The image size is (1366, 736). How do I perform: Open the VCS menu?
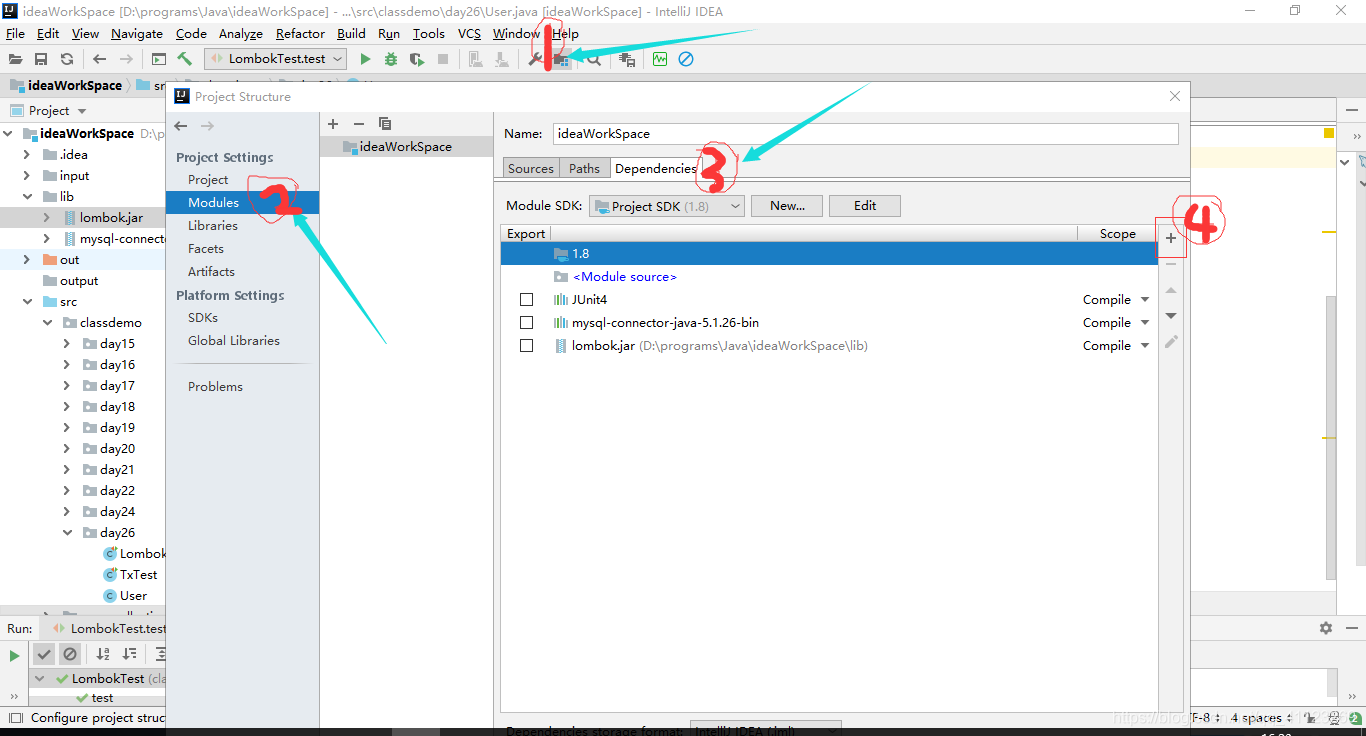click(x=469, y=34)
